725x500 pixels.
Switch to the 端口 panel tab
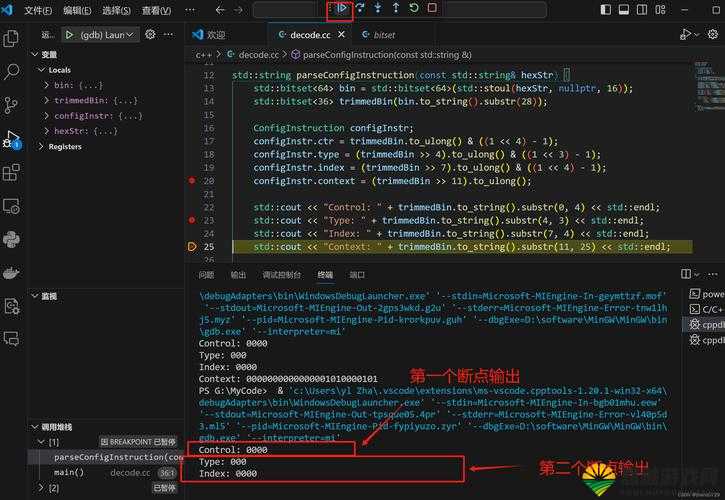point(357,275)
